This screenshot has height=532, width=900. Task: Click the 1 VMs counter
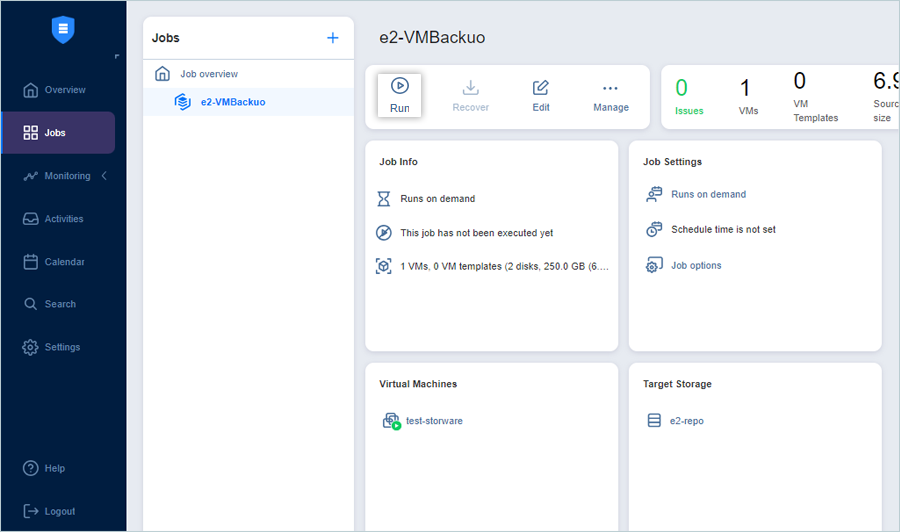click(x=748, y=96)
